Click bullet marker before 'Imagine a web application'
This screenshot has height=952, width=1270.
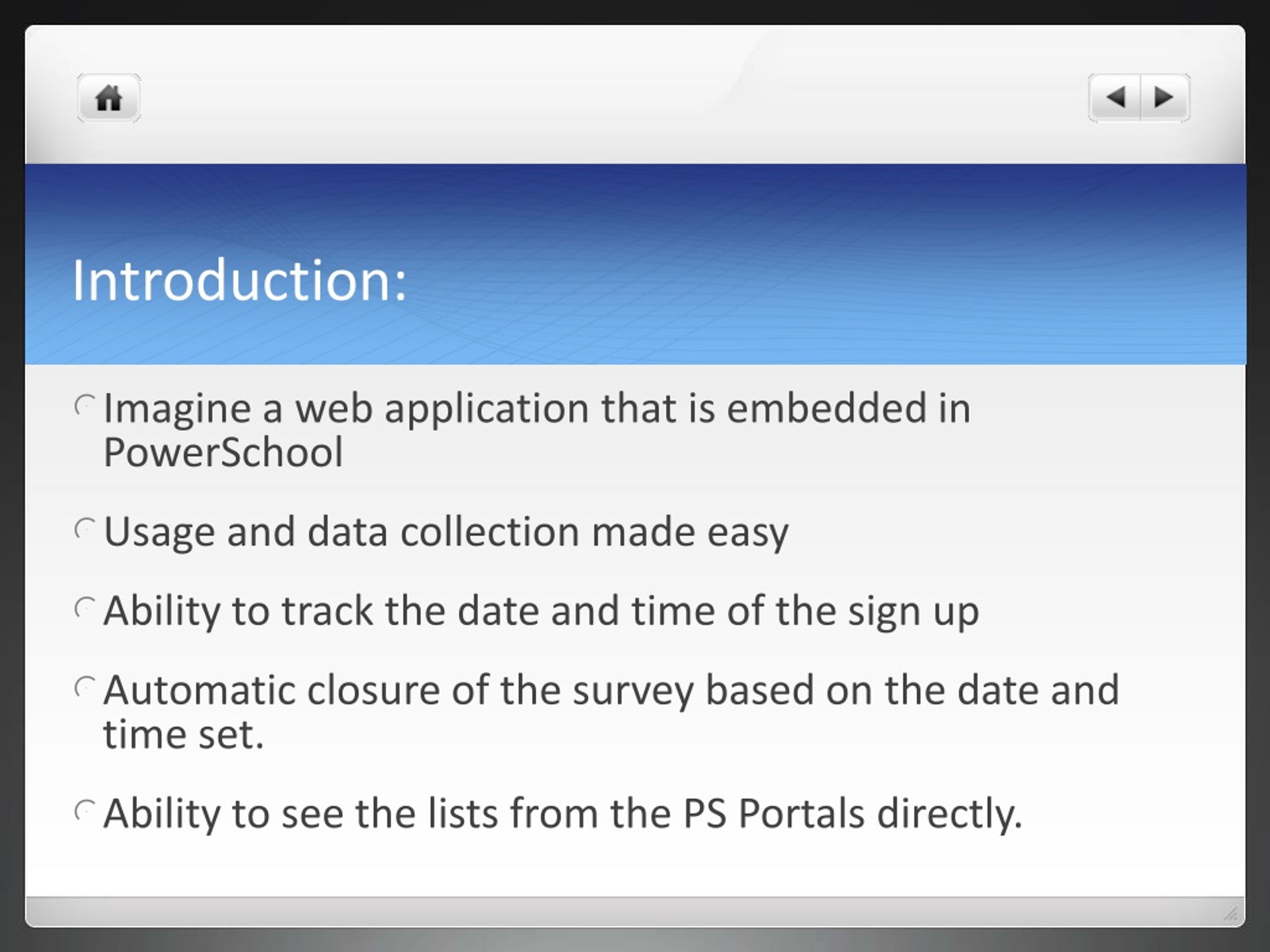click(84, 406)
